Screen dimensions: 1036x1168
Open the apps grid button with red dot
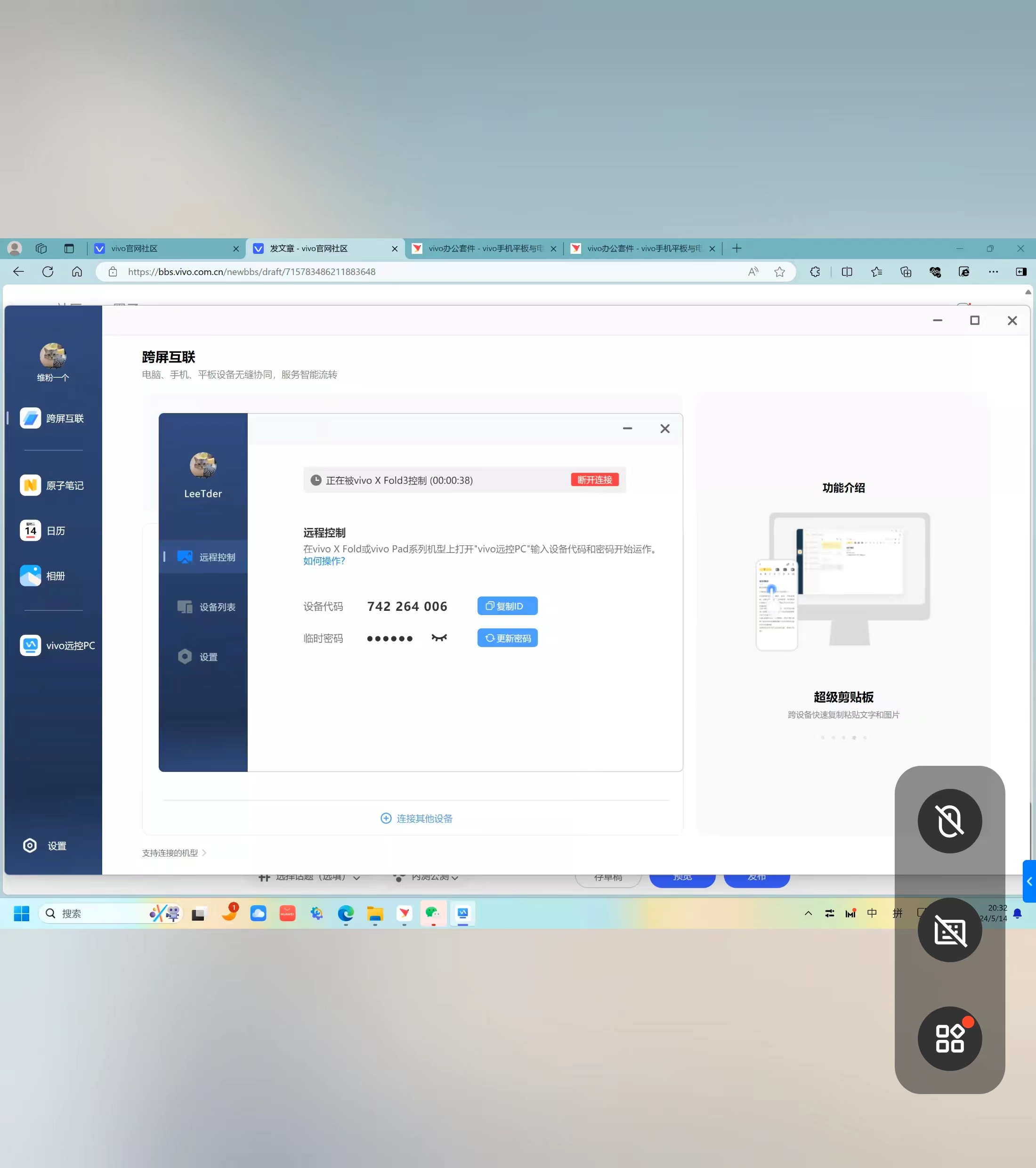point(949,1038)
